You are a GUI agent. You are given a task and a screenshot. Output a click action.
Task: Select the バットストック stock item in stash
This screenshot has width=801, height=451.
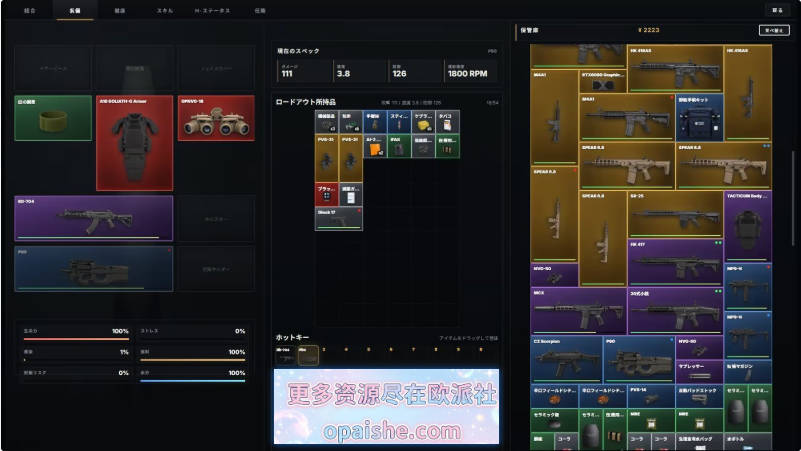pos(699,396)
